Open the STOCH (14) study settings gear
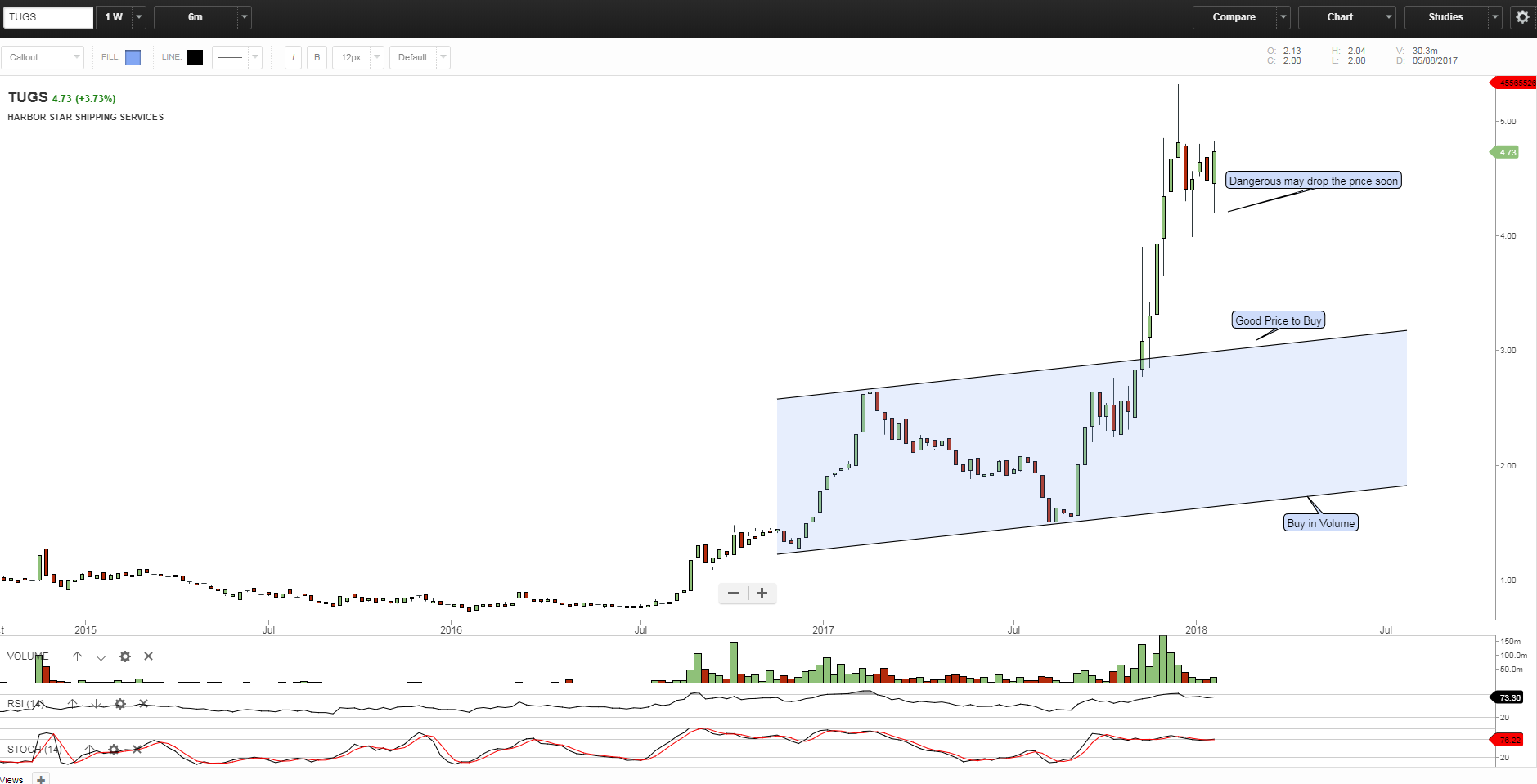1537x784 pixels. coord(113,750)
